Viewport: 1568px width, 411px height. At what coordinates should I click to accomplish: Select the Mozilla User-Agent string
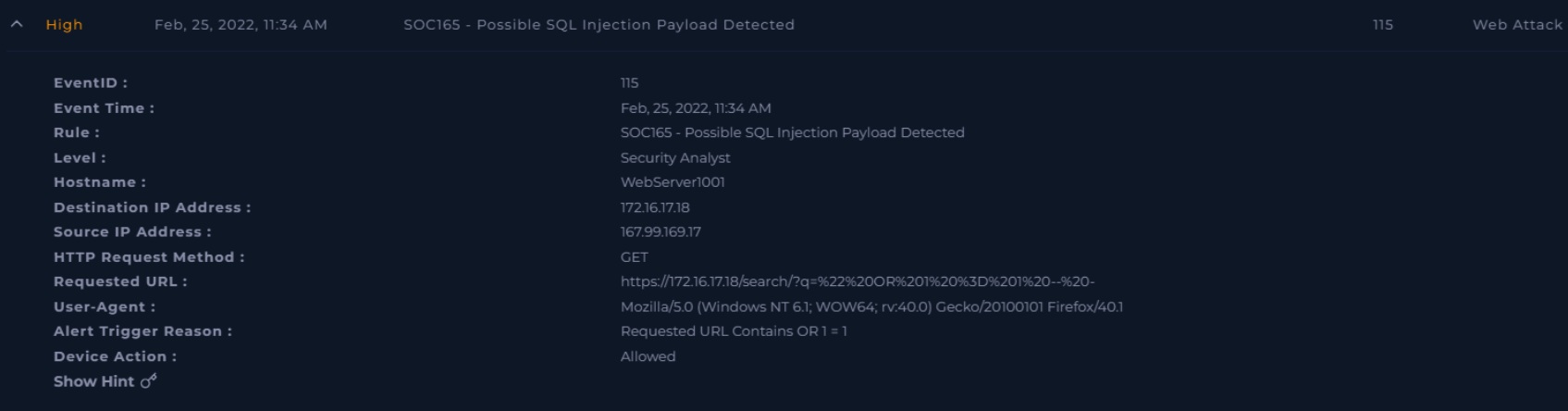pyautogui.click(x=871, y=306)
